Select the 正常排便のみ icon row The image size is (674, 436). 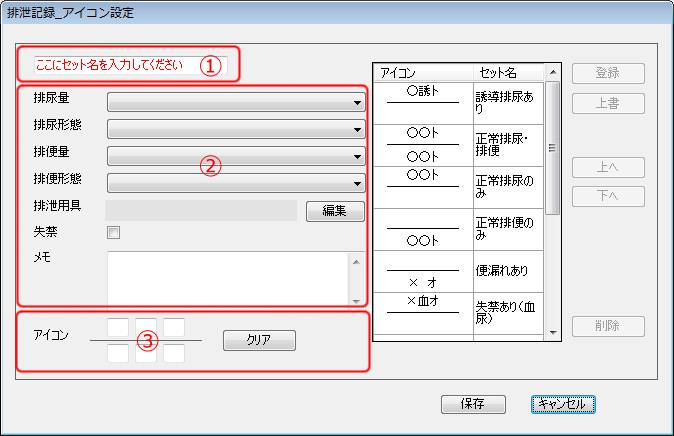tap(459, 228)
